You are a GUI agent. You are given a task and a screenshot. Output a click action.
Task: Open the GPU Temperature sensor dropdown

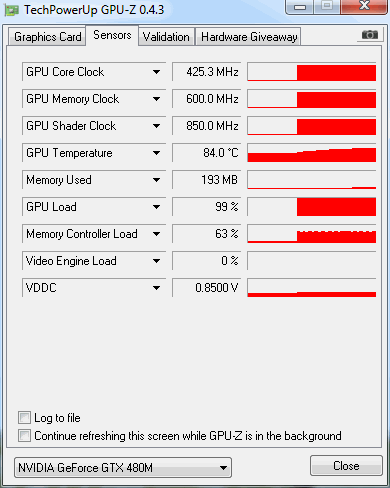tap(156, 153)
